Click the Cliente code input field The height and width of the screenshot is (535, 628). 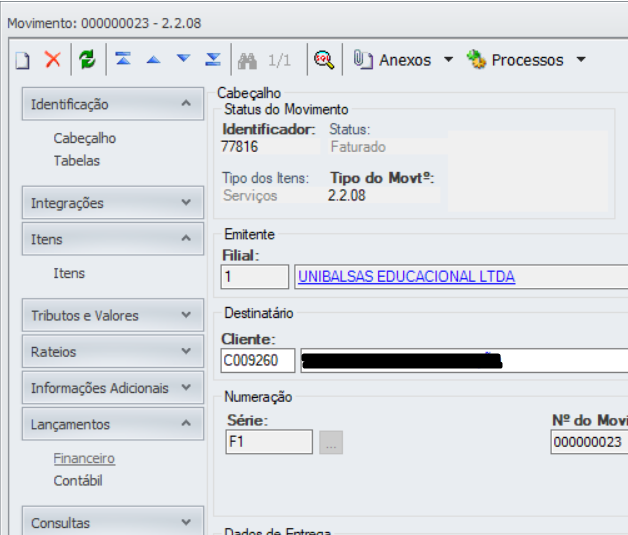(257, 360)
